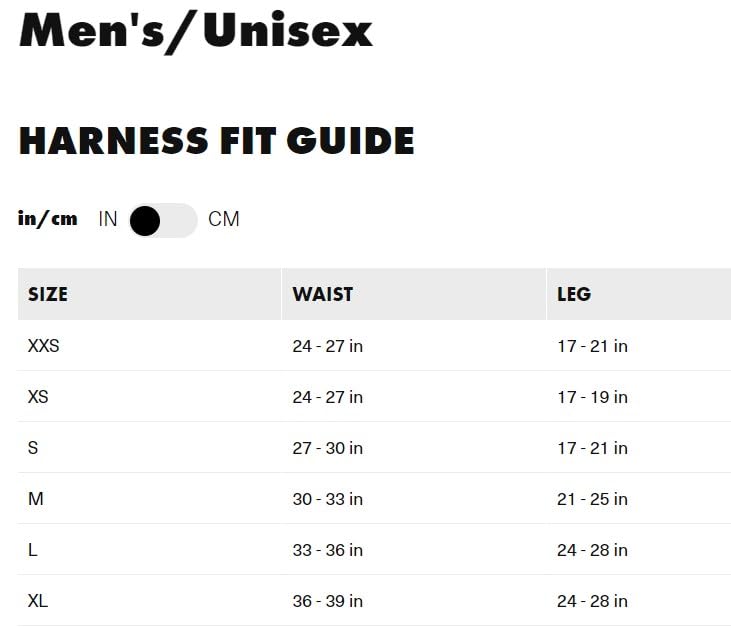Screen dimensions: 731x627
Task: Click the 17 - 19 in leg value
Action: point(592,397)
